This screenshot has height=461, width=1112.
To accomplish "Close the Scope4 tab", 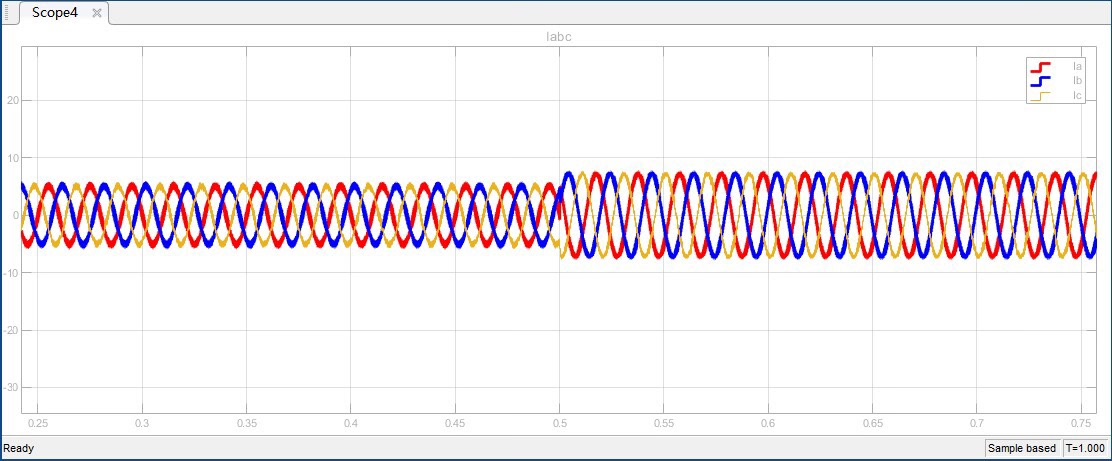I will 96,13.
